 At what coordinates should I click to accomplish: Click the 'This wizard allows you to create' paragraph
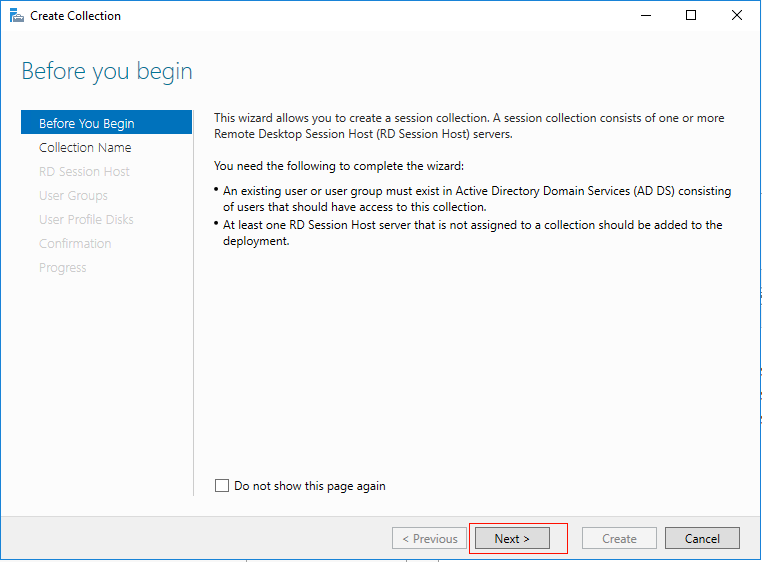click(x=469, y=126)
